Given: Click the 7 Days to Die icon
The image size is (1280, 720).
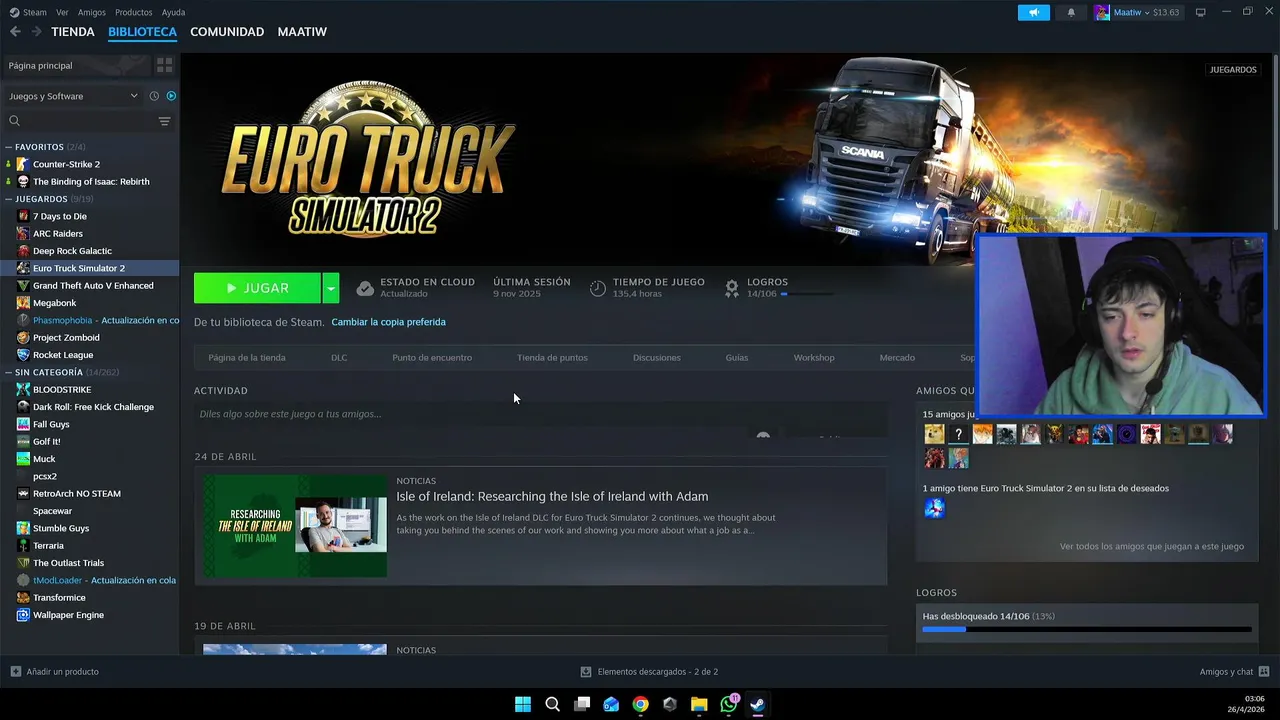Looking at the screenshot, I should 23,216.
